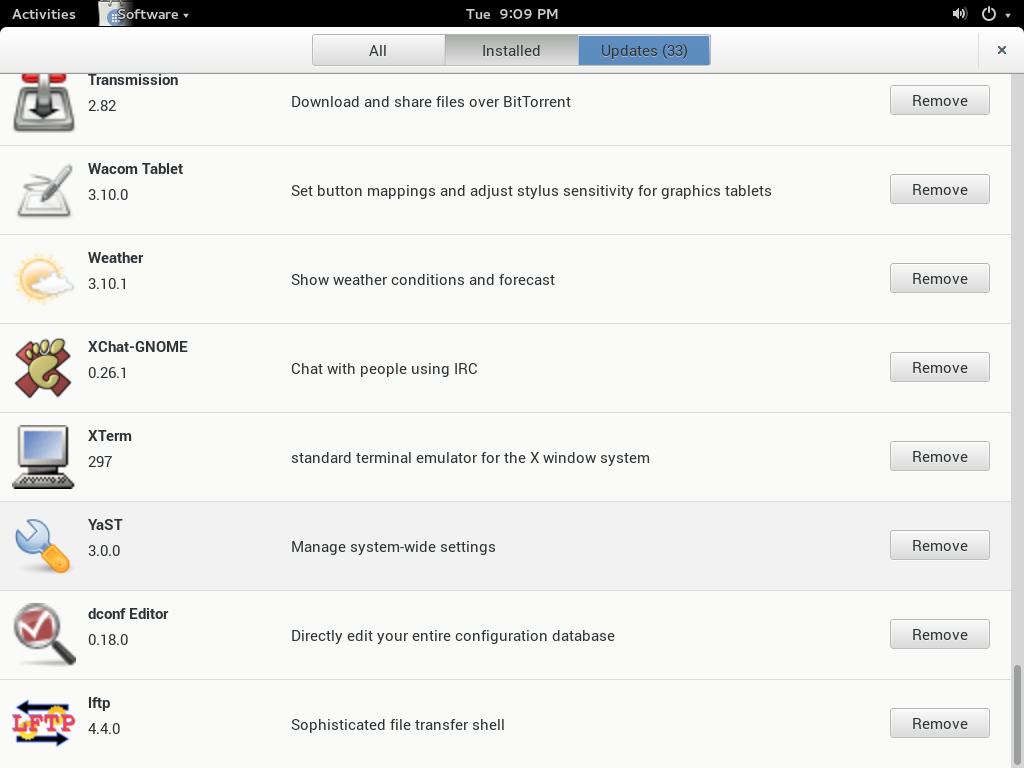Remove dconf Editor
The image size is (1024, 768).
(940, 634)
